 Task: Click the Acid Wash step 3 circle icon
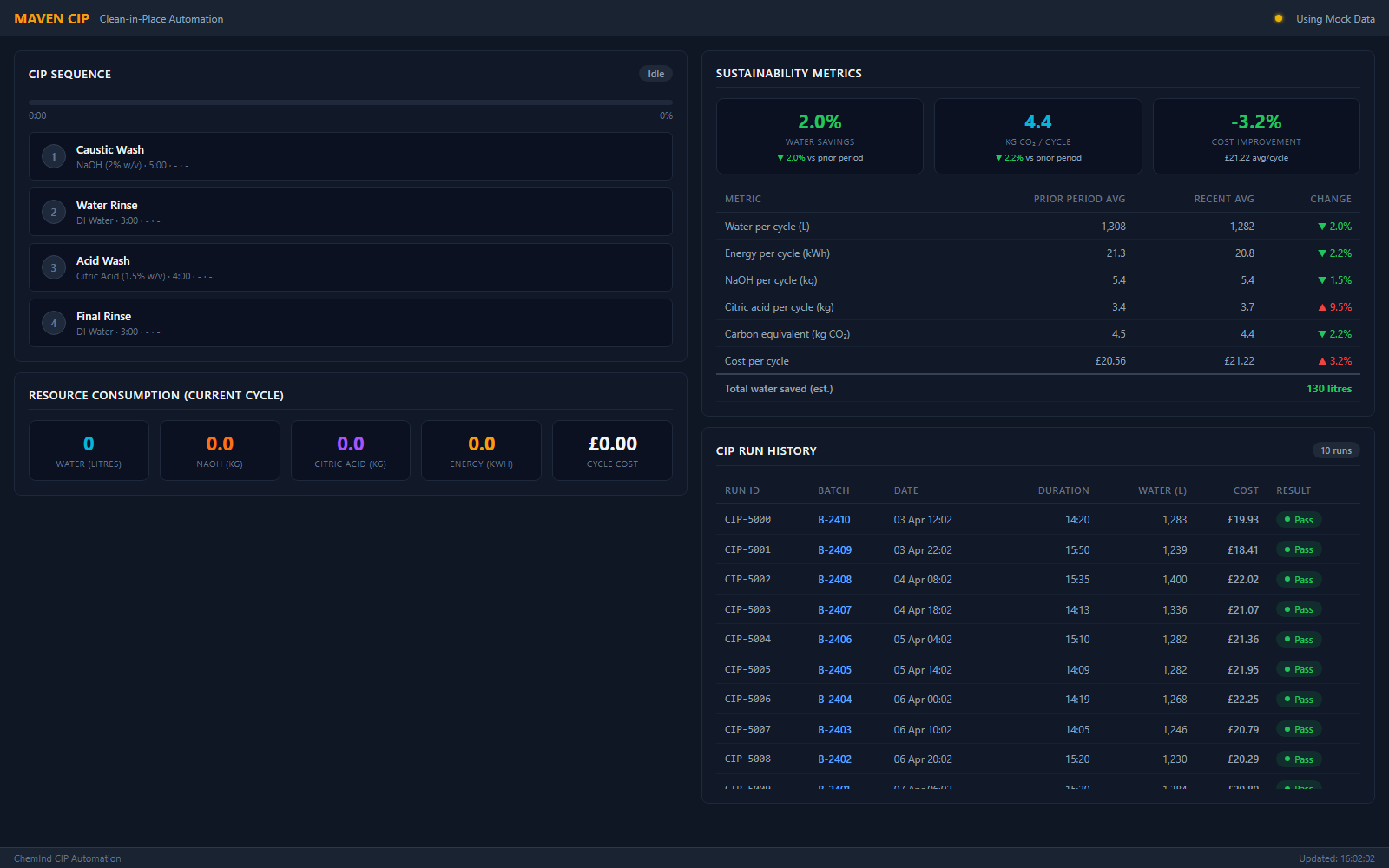[53, 267]
